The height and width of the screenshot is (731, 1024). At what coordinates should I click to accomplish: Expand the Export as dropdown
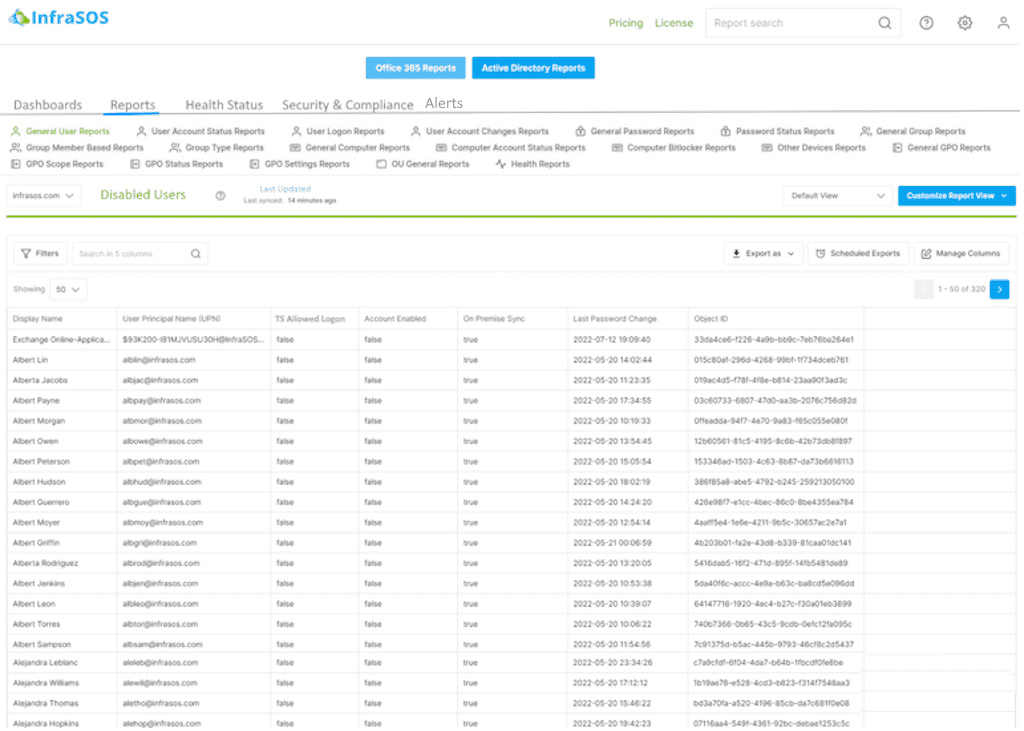pyautogui.click(x=763, y=253)
